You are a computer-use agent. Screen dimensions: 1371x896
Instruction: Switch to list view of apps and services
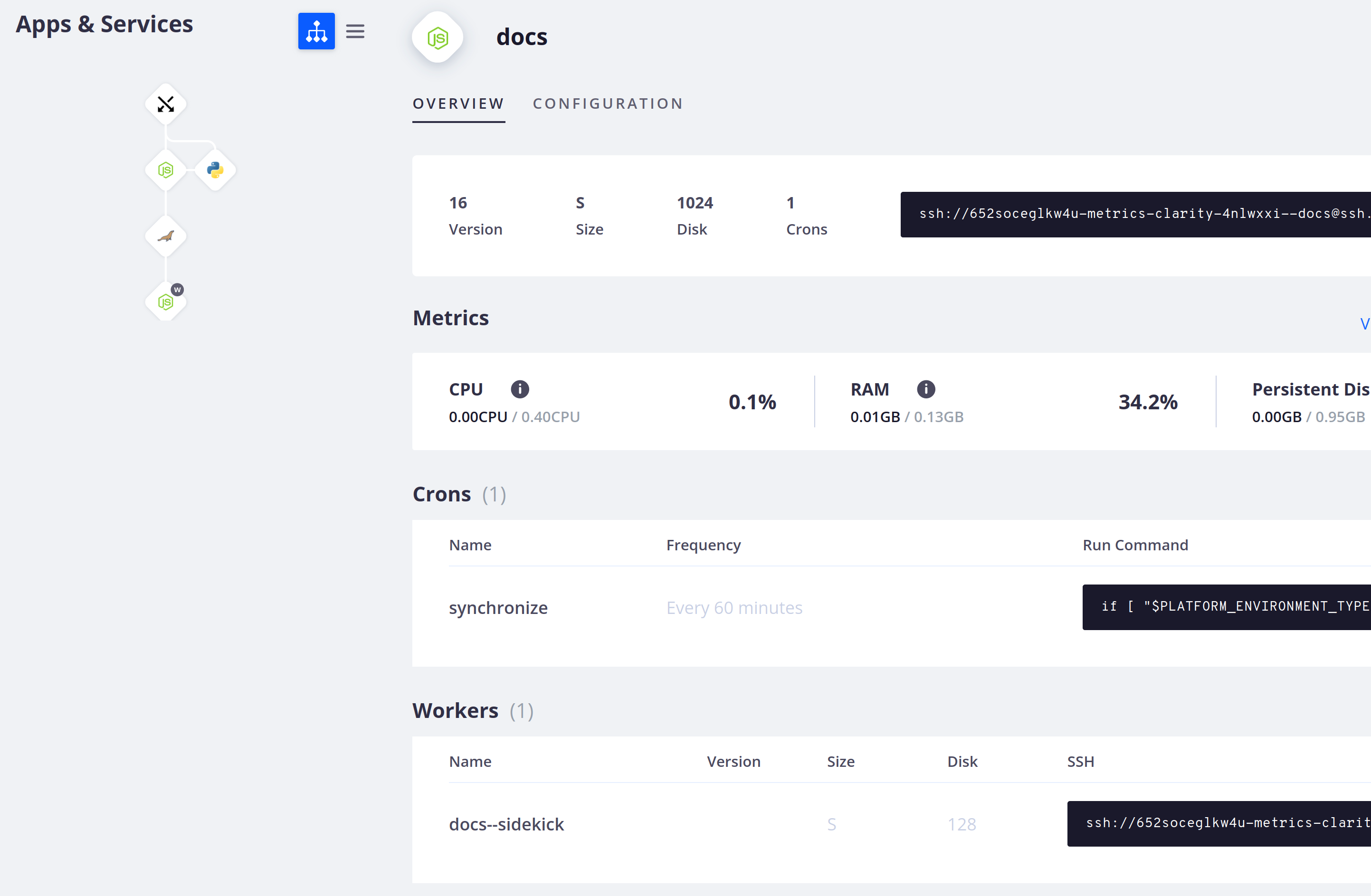point(355,31)
